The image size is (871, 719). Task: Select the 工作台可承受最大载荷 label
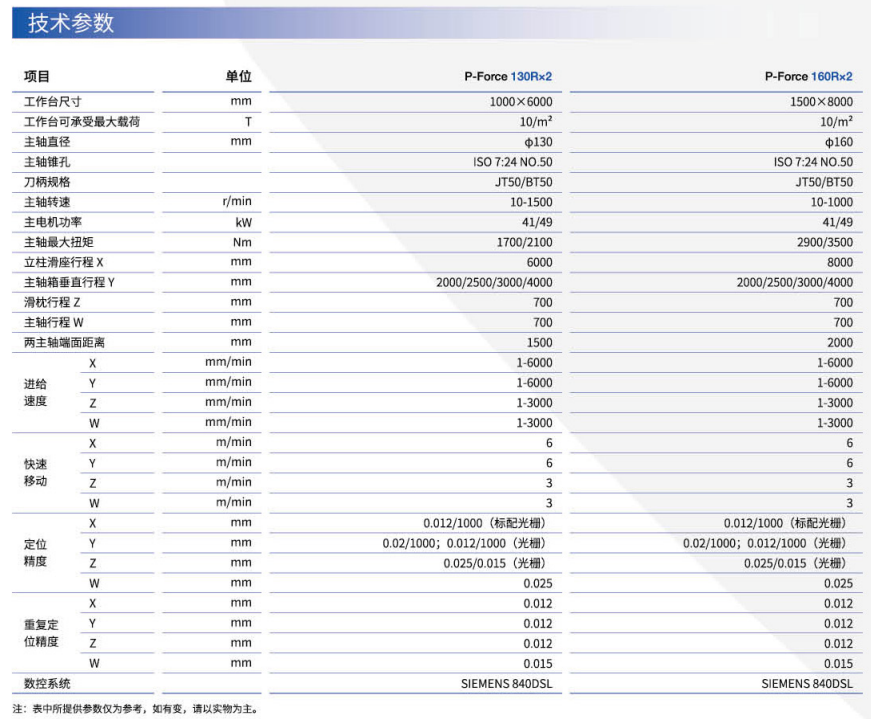82,122
